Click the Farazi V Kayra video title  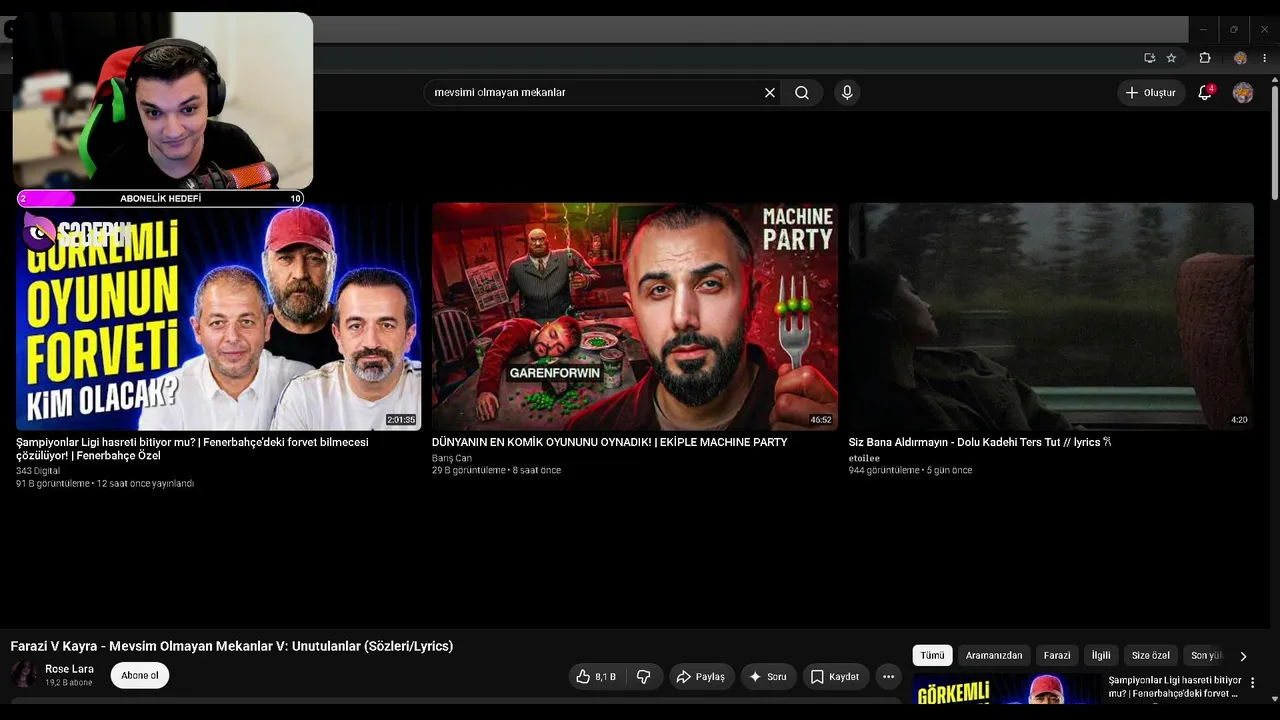point(232,646)
